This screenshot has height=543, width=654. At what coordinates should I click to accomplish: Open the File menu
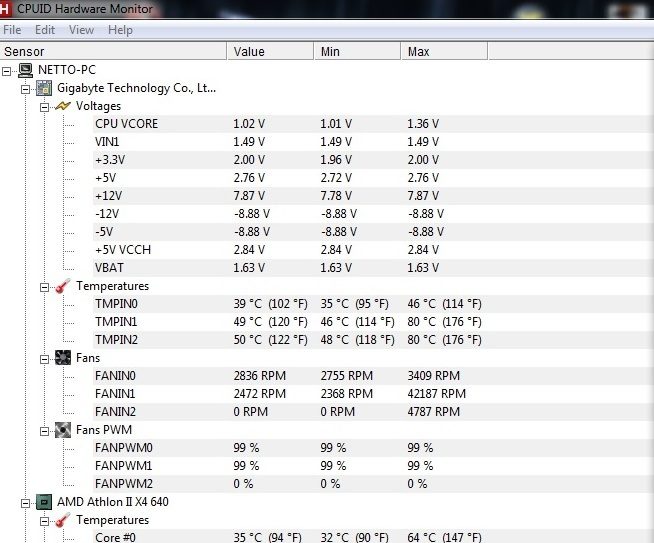pos(12,30)
